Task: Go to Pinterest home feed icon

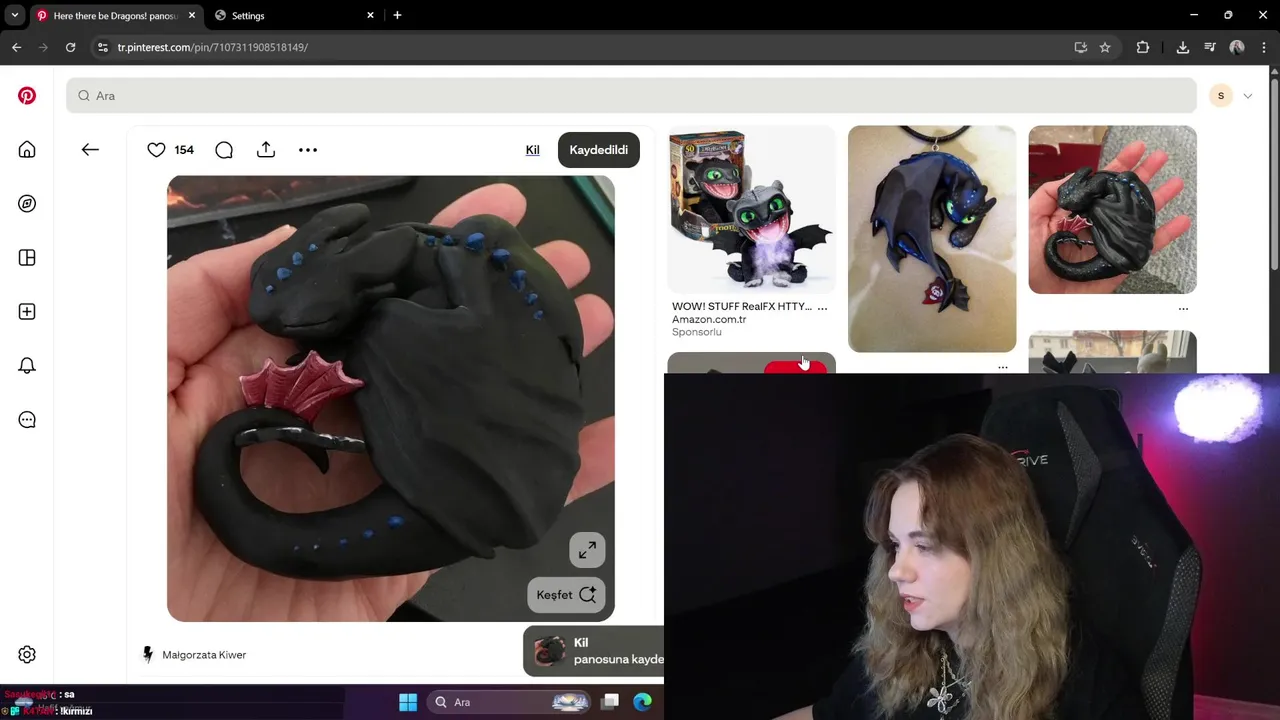Action: (x=27, y=150)
